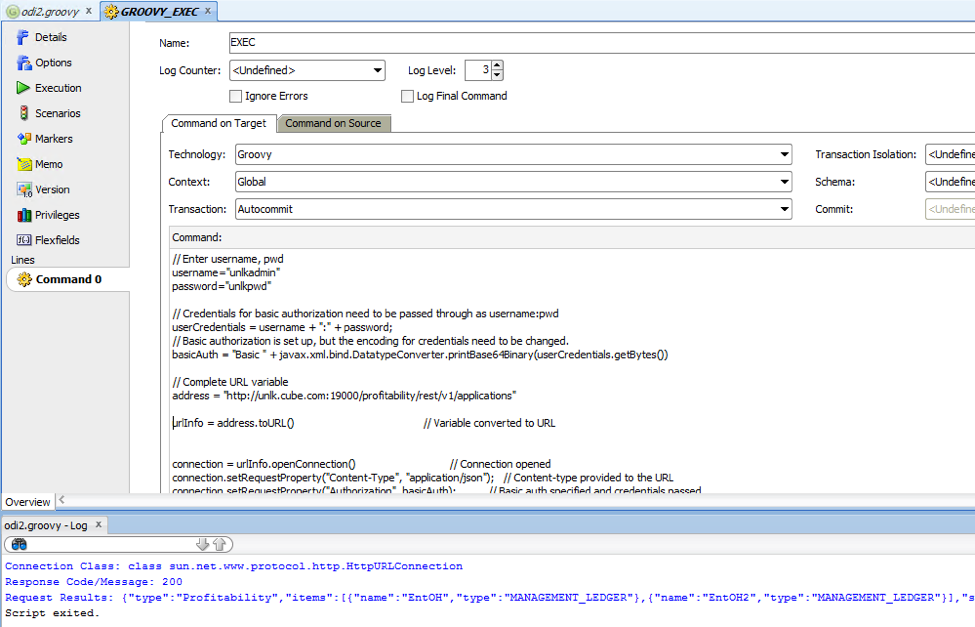Select the Markers icon in sidebar
975x627 pixels.
tap(23, 139)
